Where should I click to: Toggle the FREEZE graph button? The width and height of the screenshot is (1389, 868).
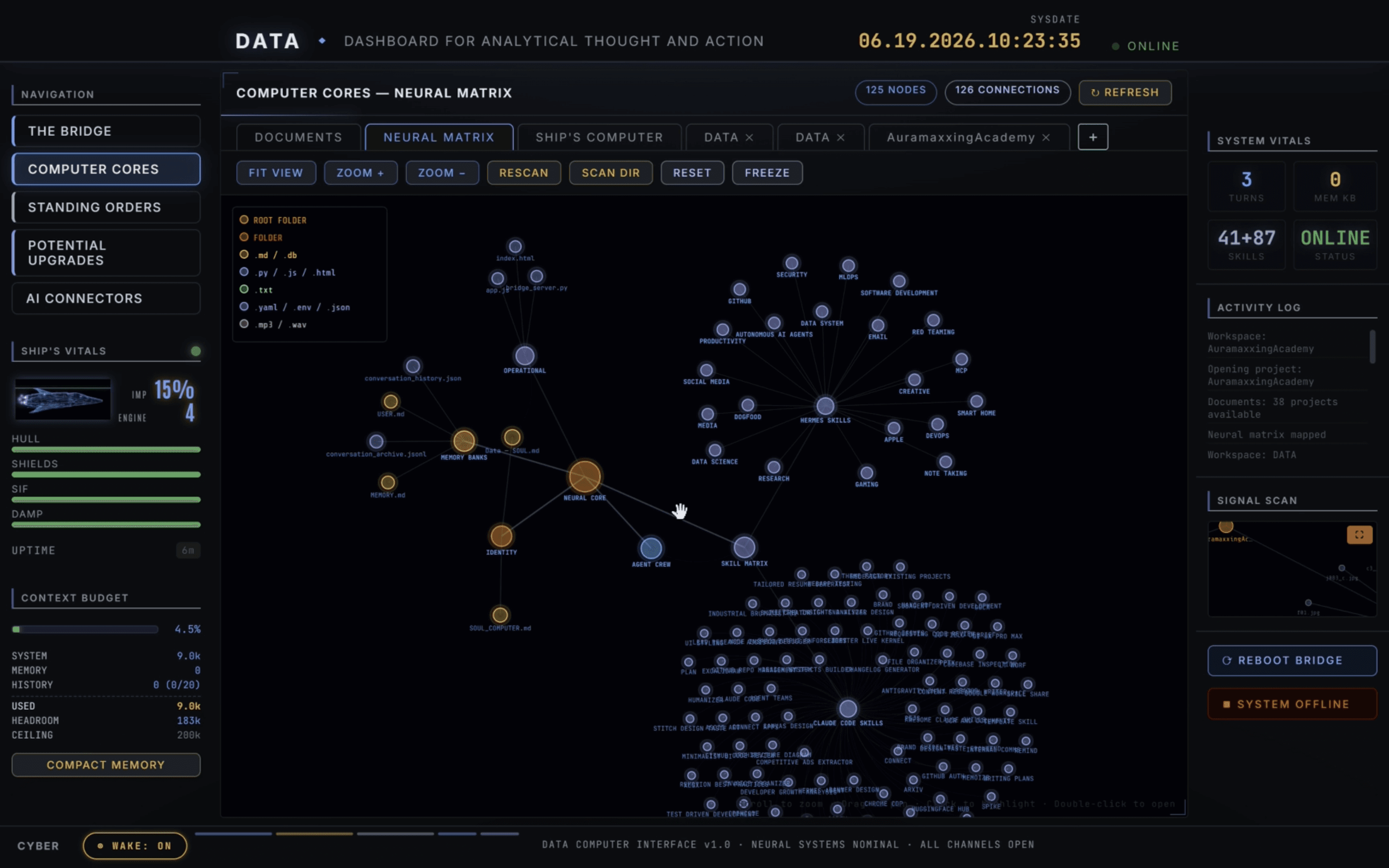tap(767, 173)
